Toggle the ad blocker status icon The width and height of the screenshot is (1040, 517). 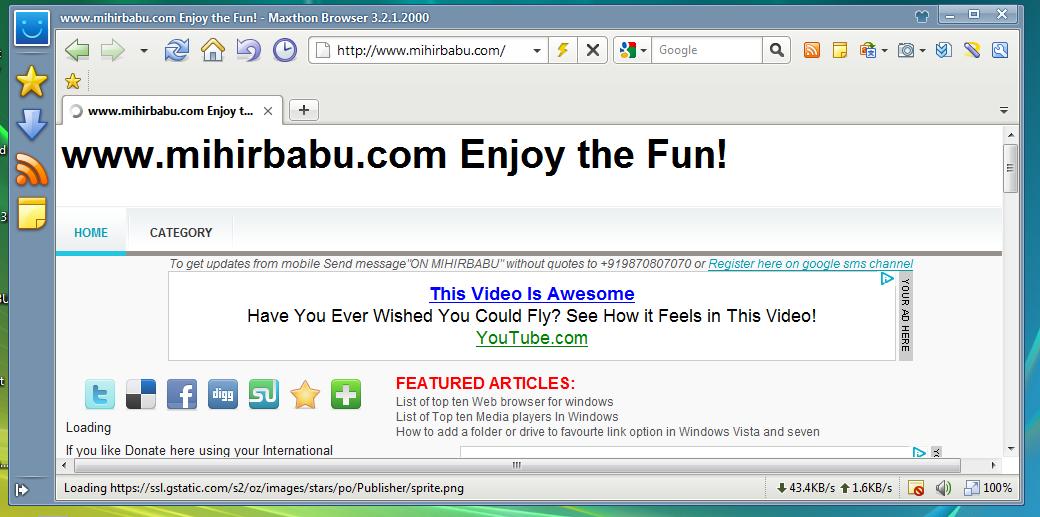916,488
